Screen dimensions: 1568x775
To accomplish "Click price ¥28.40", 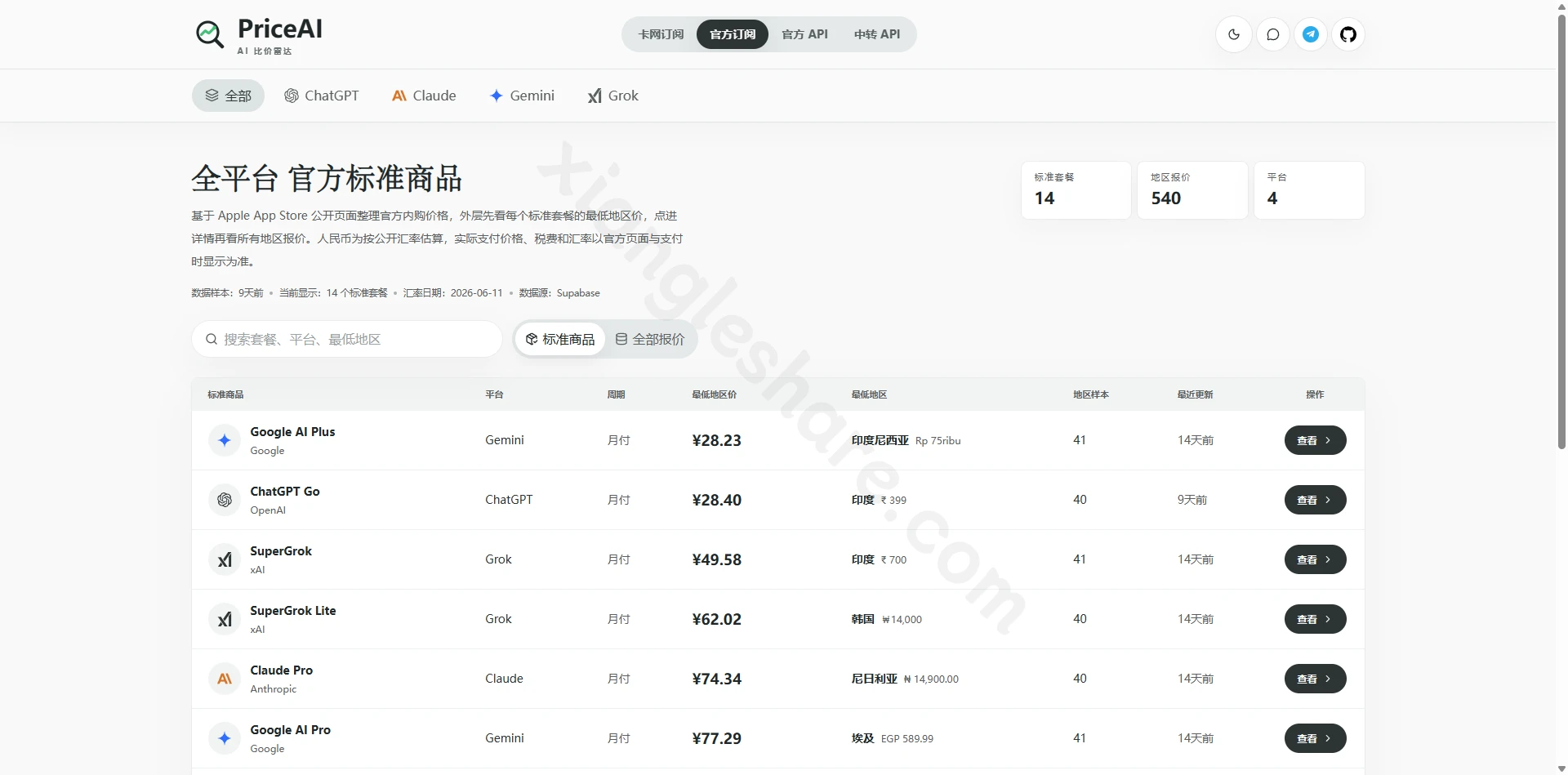I will point(716,500).
